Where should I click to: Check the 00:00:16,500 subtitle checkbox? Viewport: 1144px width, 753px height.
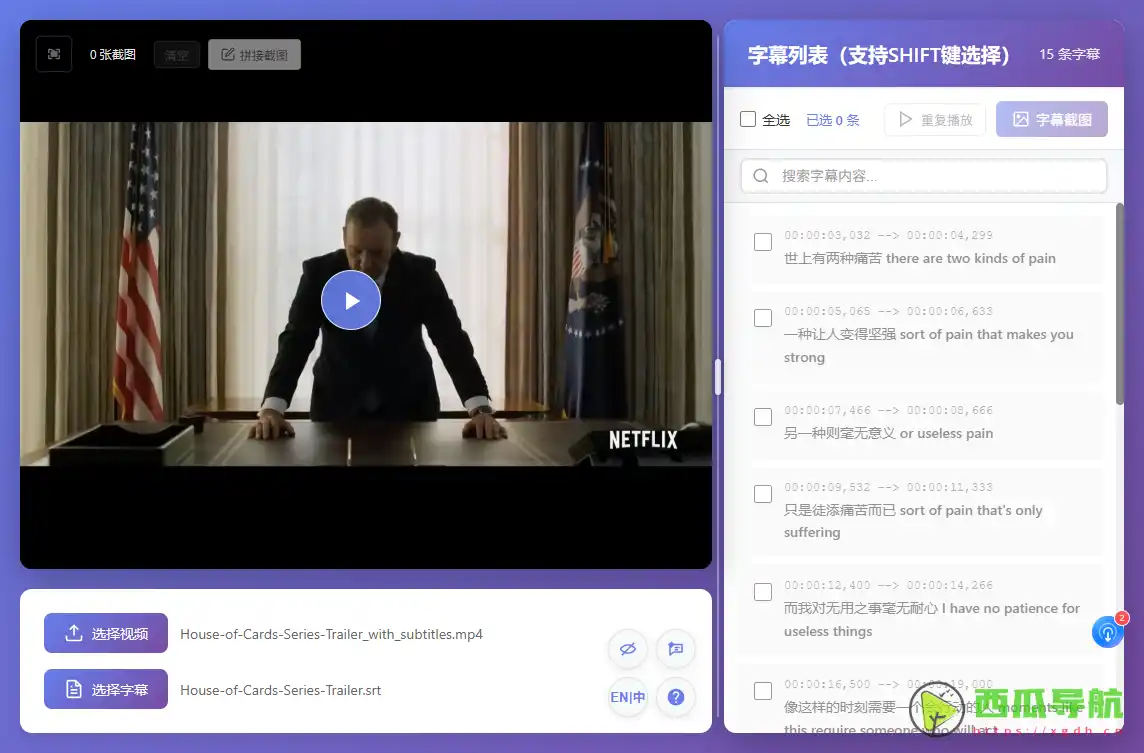(762, 691)
